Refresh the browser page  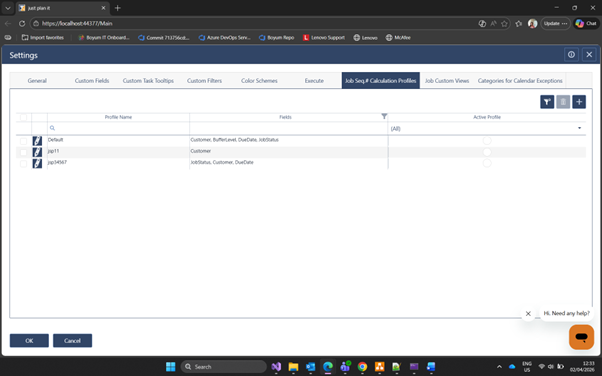pyautogui.click(x=22, y=23)
